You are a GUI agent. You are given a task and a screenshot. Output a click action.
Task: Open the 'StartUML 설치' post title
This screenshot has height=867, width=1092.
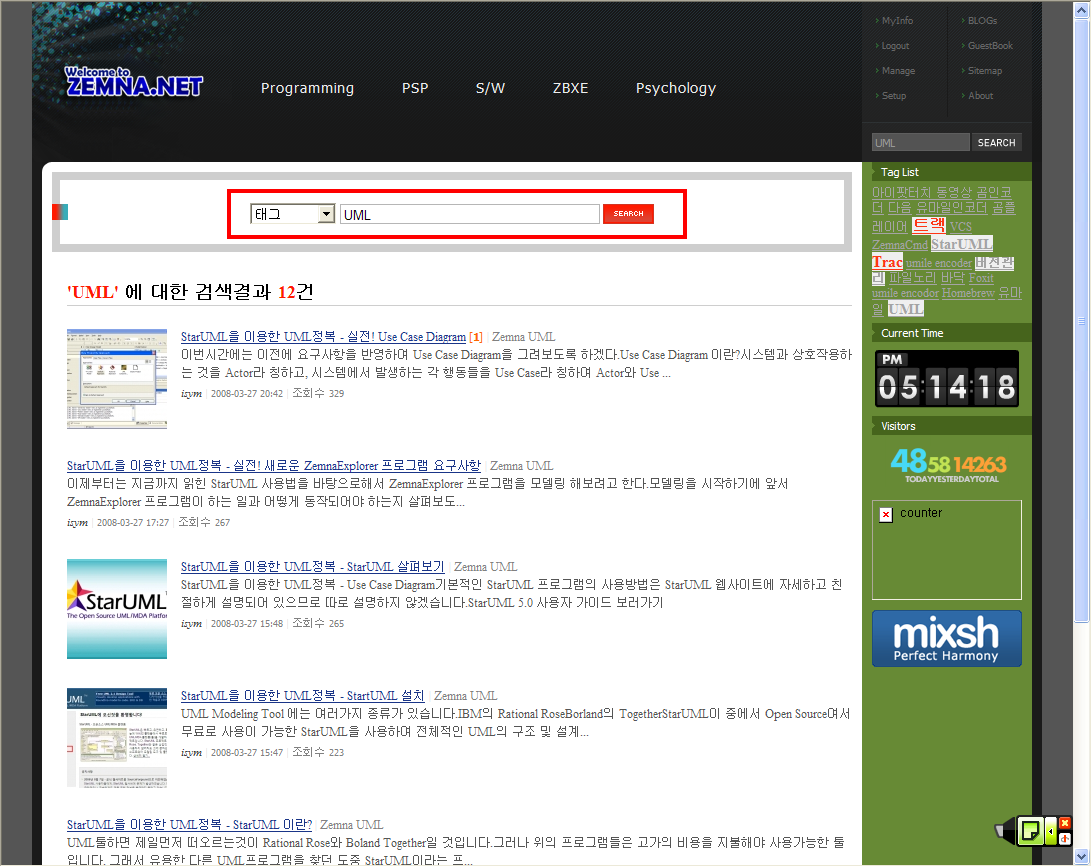(x=302, y=696)
